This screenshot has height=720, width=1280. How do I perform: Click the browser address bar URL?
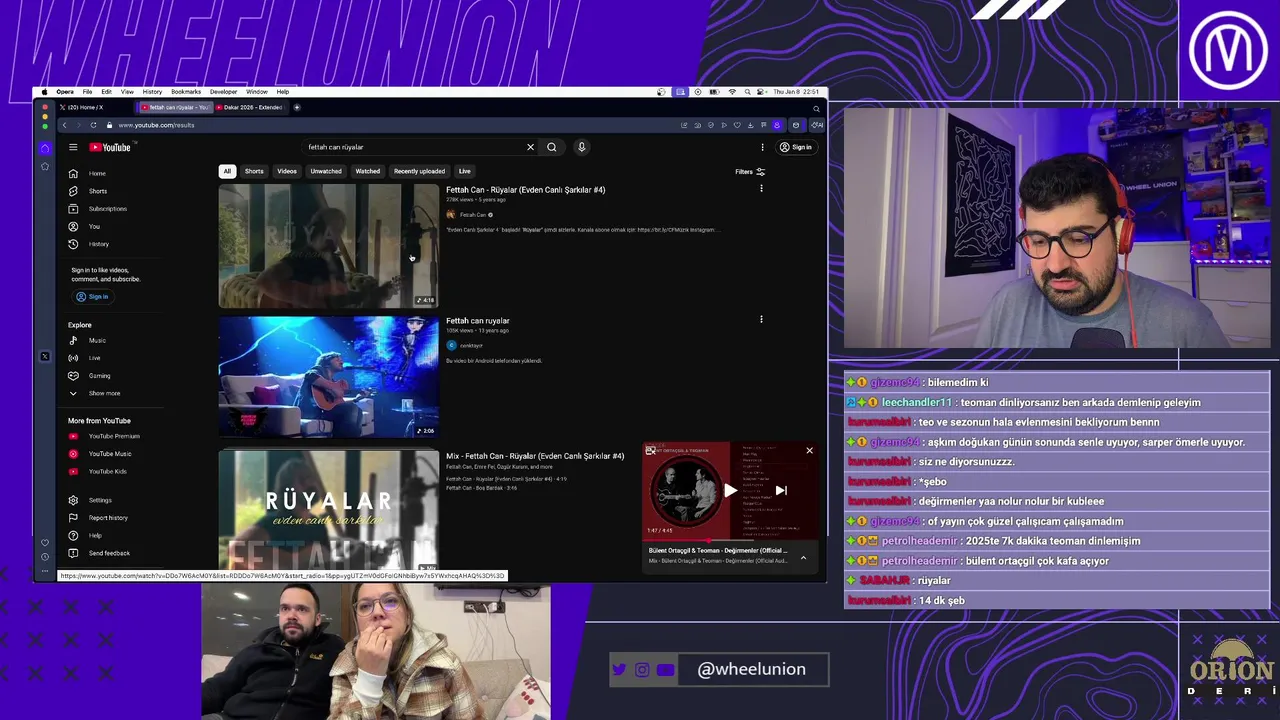156,125
